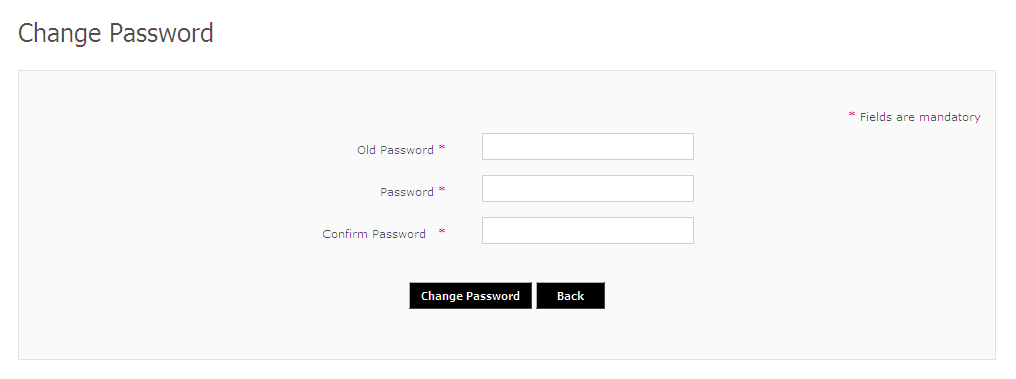The height and width of the screenshot is (379, 1016).
Task: Click the Password label beside middle field
Action: tap(407, 192)
